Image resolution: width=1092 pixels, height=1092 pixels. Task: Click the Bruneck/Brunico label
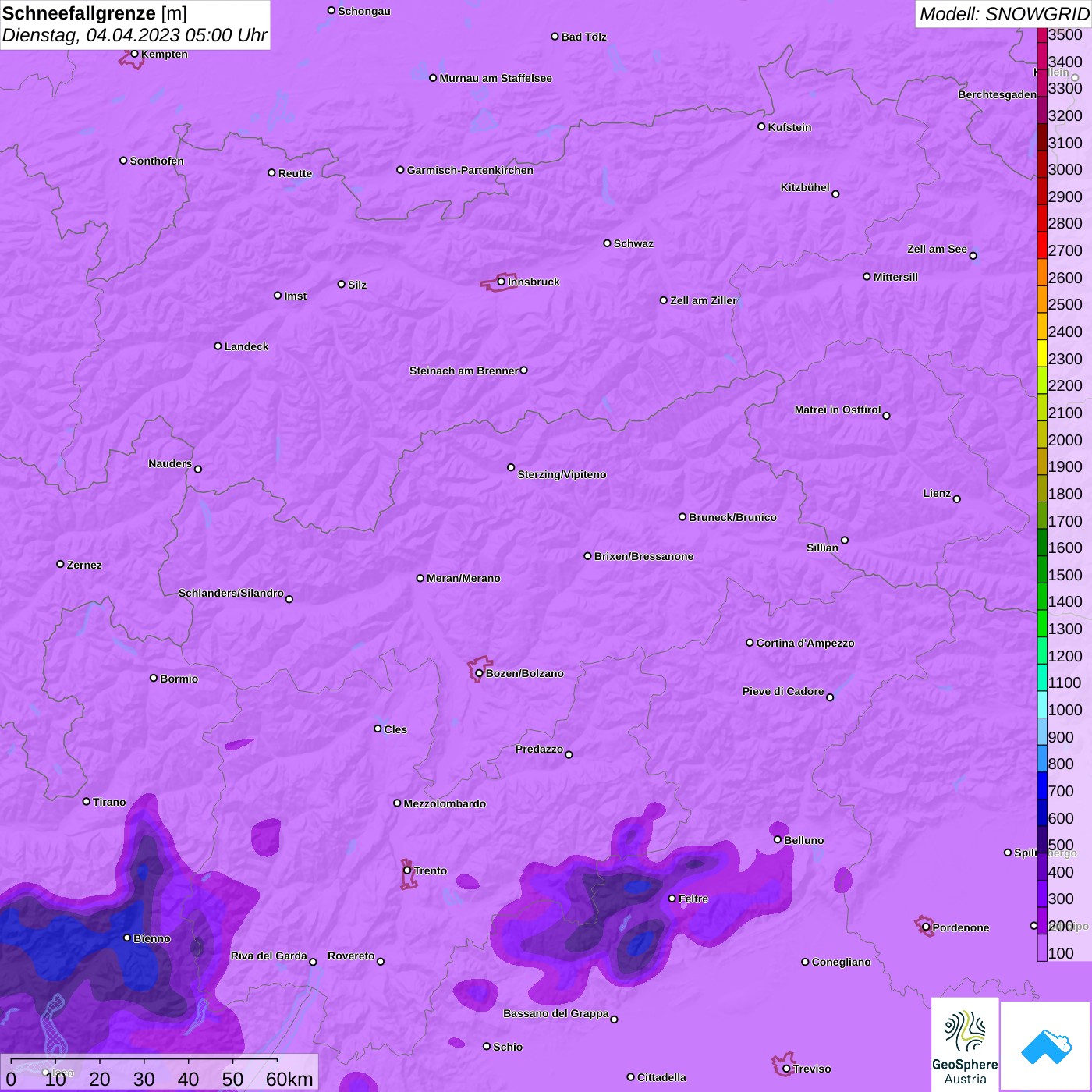[732, 517]
